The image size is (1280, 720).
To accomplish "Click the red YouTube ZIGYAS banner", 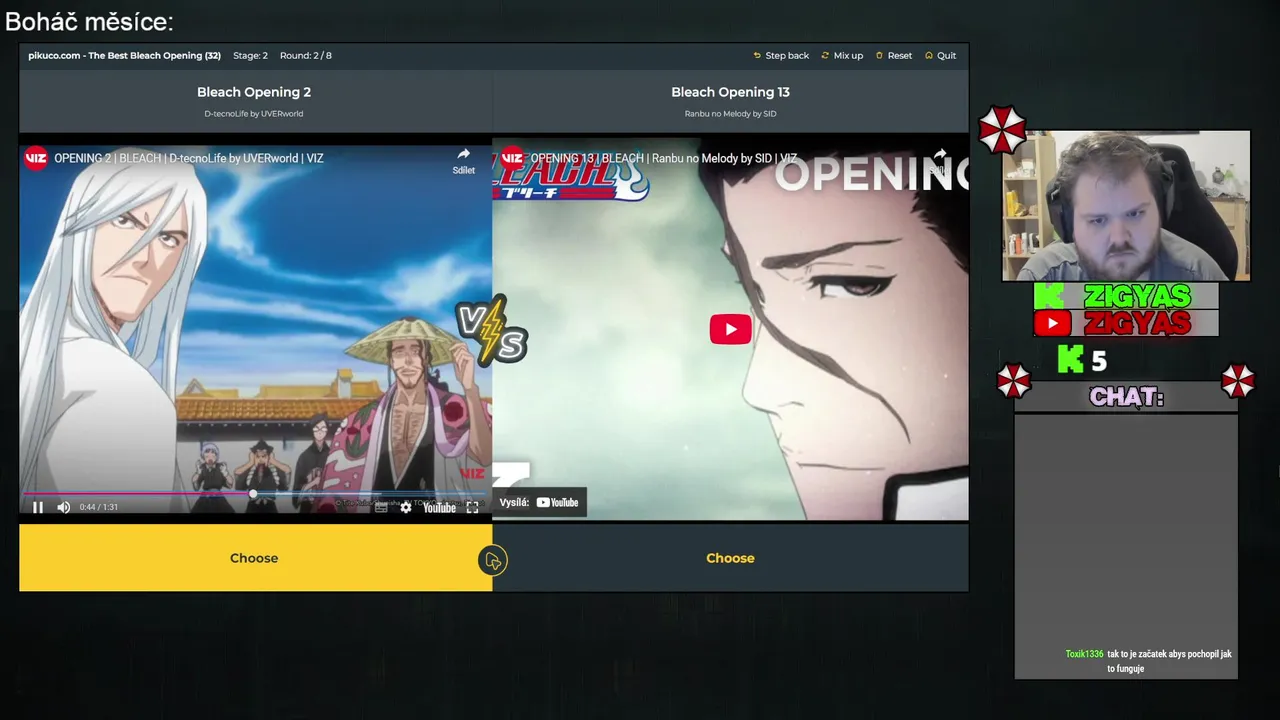I will [1126, 323].
